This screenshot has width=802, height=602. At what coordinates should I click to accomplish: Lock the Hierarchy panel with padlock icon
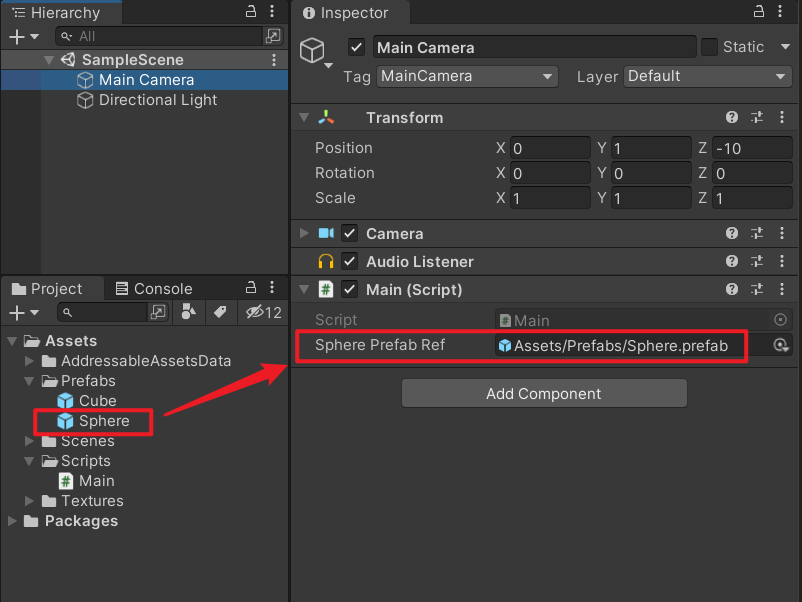click(251, 12)
